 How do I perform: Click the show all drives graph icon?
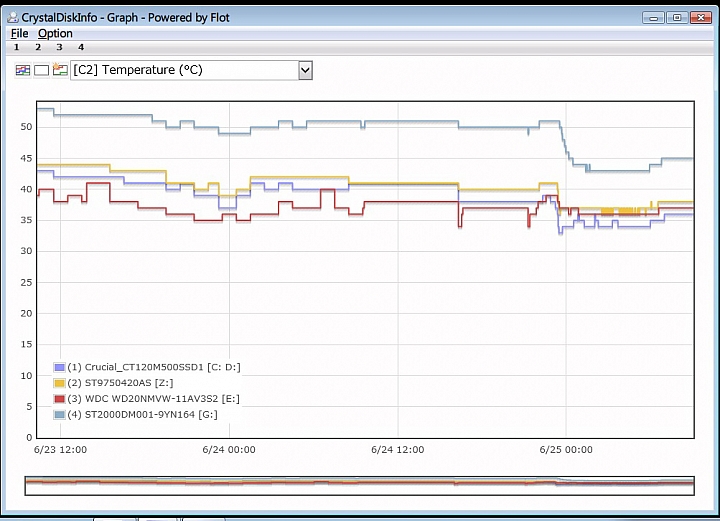coord(23,70)
